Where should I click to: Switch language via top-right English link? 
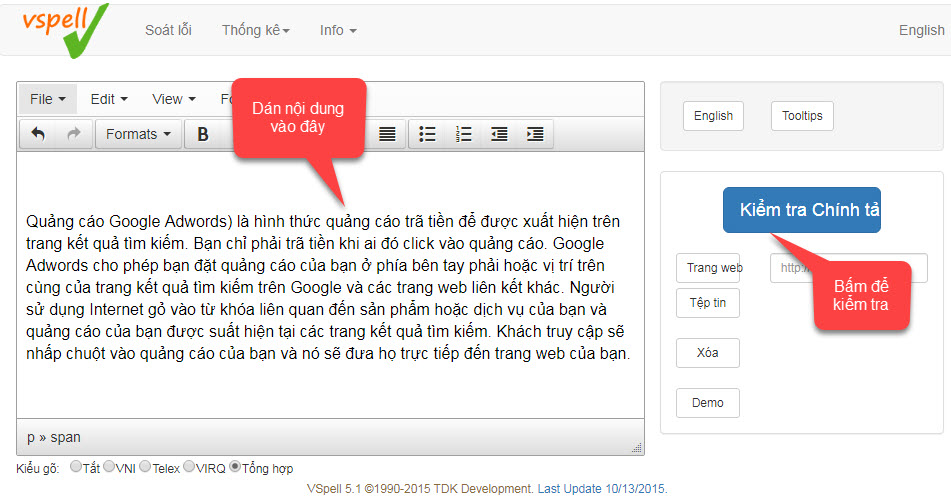point(921,30)
